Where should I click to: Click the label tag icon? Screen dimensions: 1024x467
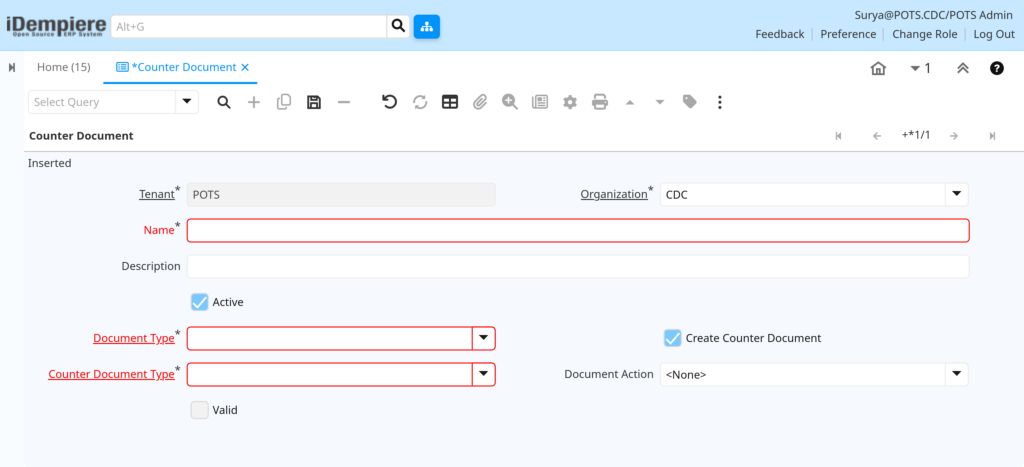690,102
